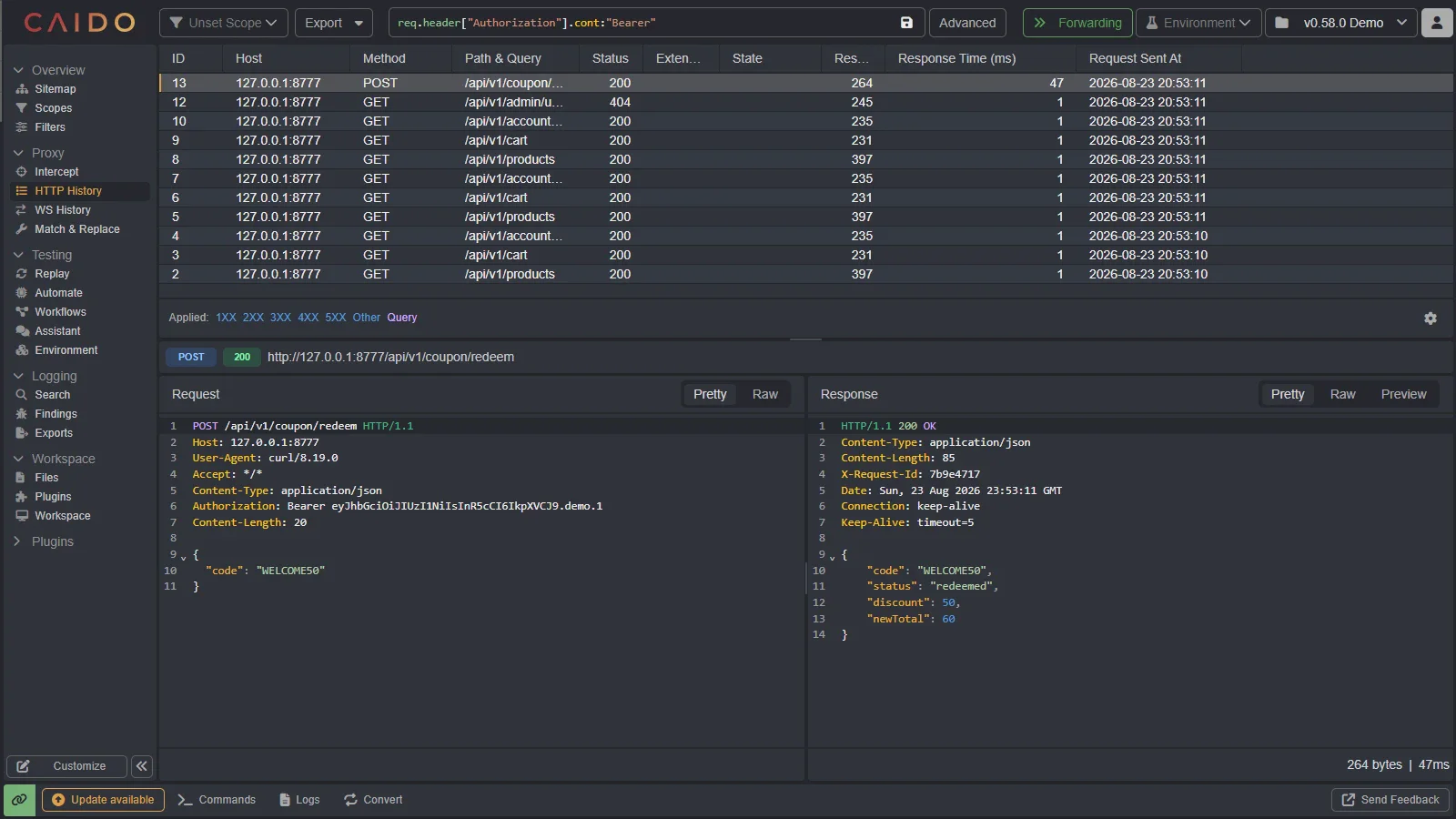1456x819 pixels.
Task: Toggle the 5XX status filter
Action: click(336, 318)
